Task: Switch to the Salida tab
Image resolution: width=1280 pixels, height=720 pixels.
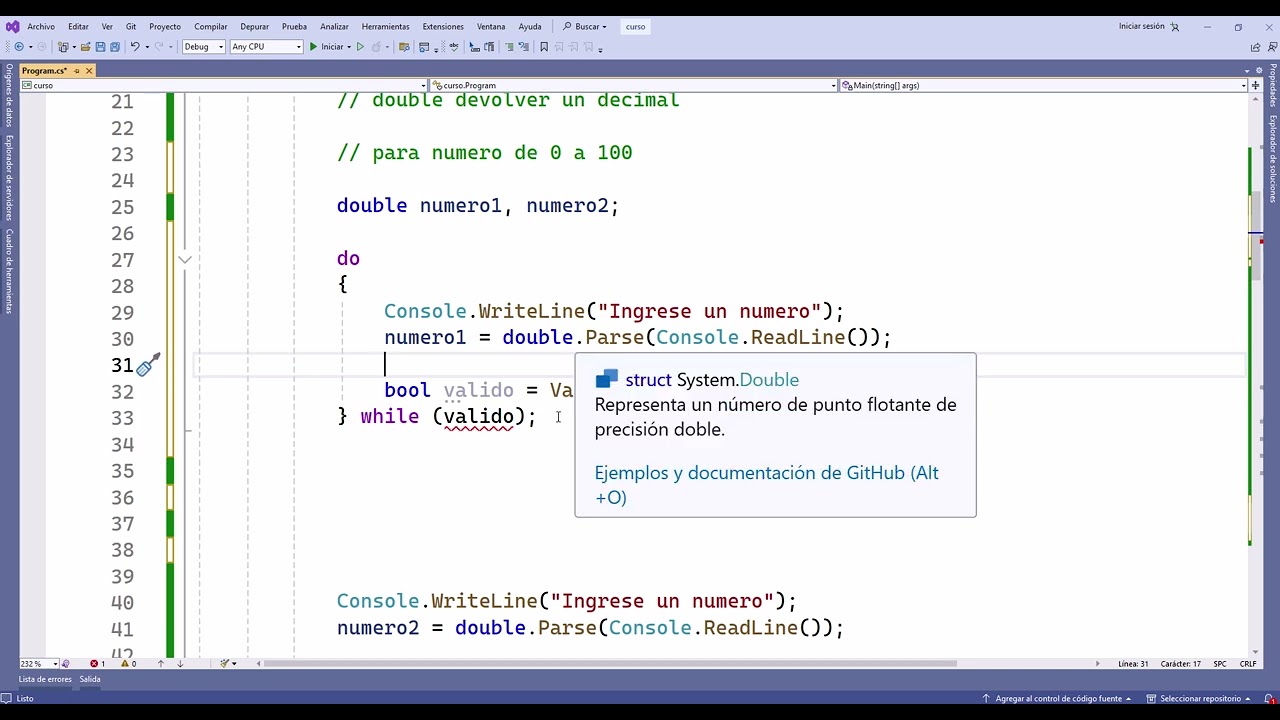Action: click(x=90, y=680)
